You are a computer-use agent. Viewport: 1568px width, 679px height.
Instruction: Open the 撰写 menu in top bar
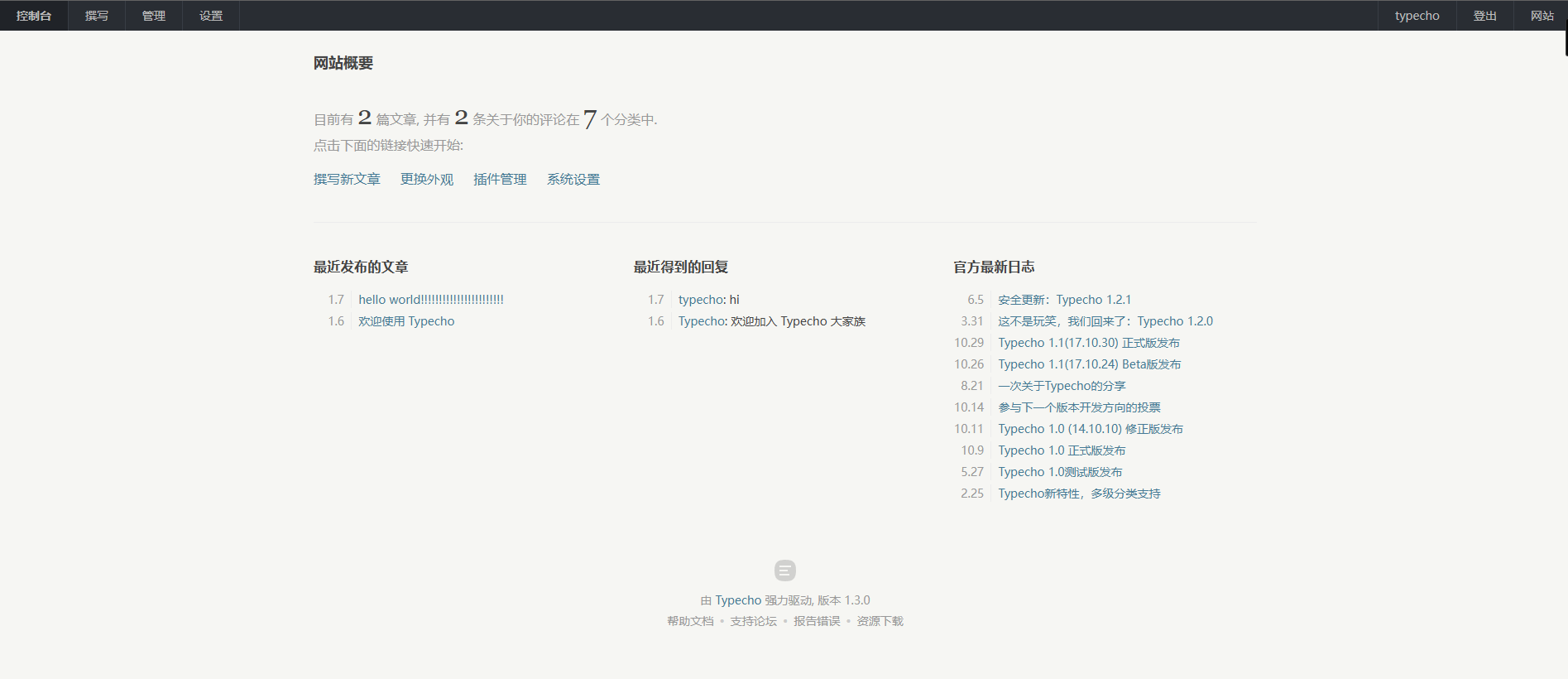click(97, 16)
